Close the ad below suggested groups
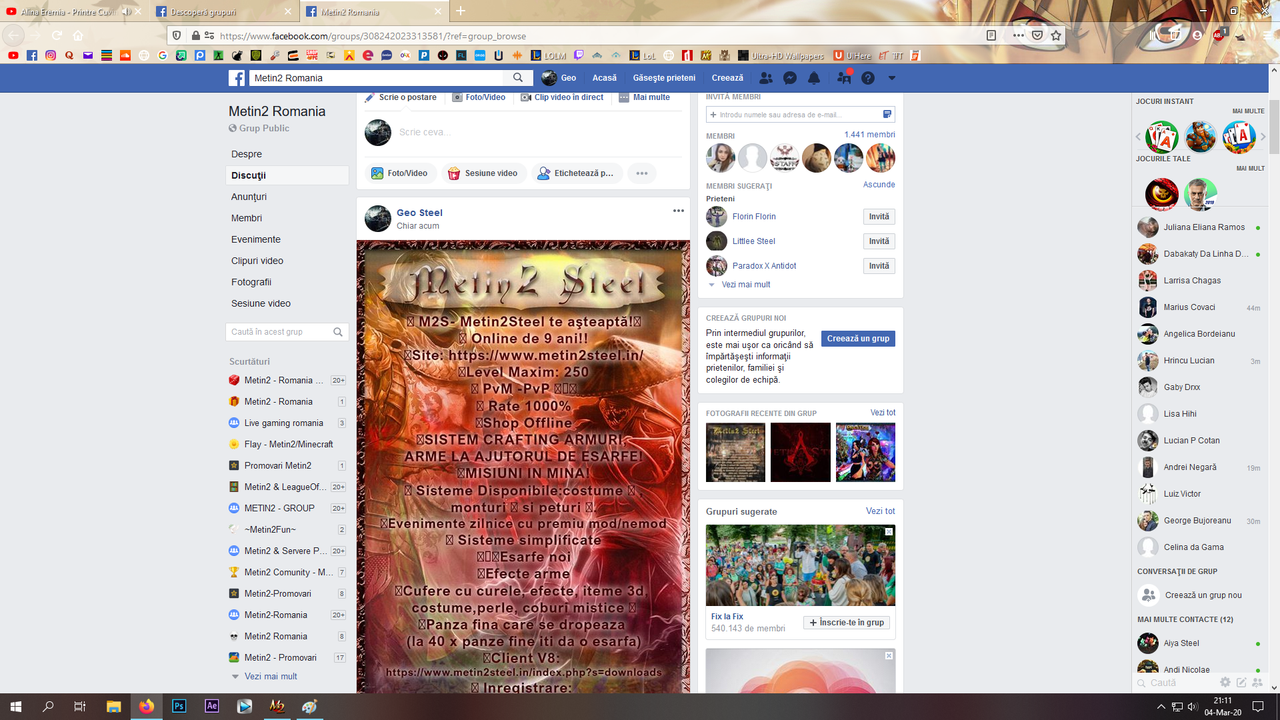 (x=889, y=656)
